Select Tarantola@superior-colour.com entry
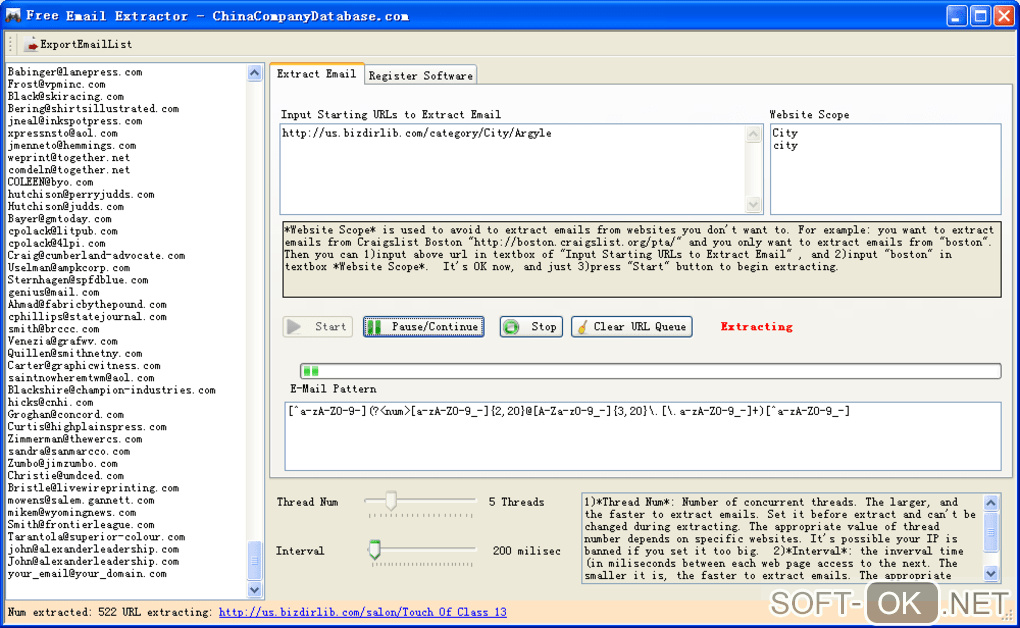Image resolution: width=1020 pixels, height=628 pixels. 96,537
